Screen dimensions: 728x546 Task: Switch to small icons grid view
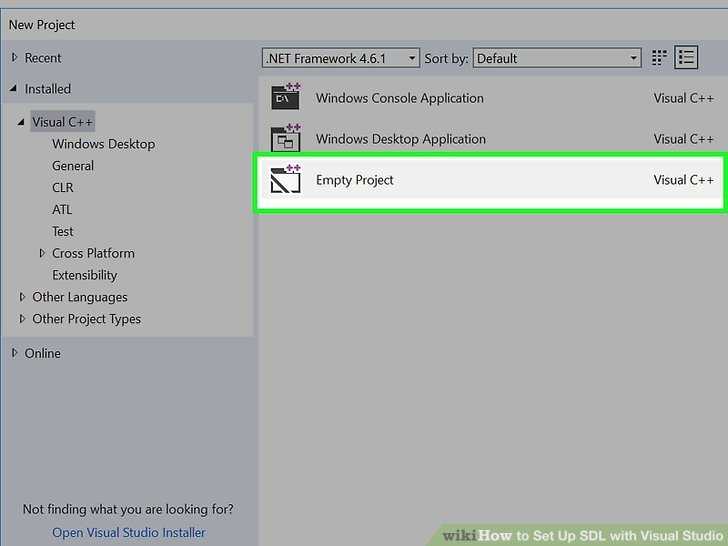point(659,58)
